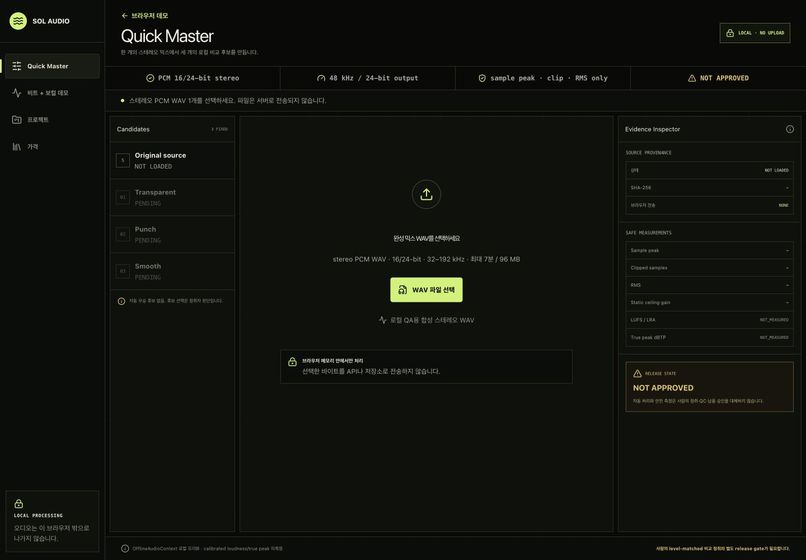This screenshot has width=806, height=560.
Task: Click the Clipped samples measurement row
Action: 709,268
